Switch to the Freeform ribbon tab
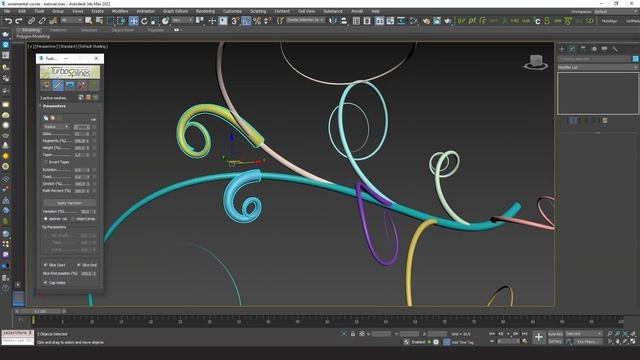Viewport: 640px width, 360px height. pyautogui.click(x=58, y=30)
